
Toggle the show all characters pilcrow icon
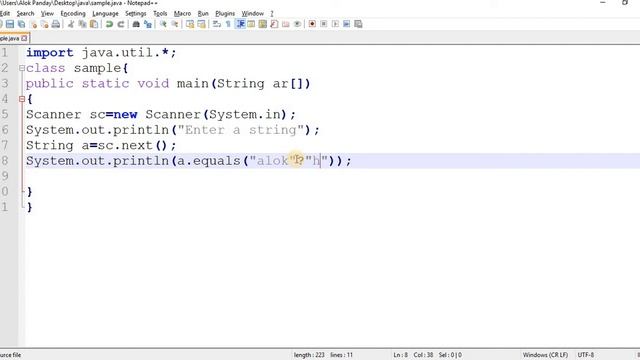(x=228, y=24)
